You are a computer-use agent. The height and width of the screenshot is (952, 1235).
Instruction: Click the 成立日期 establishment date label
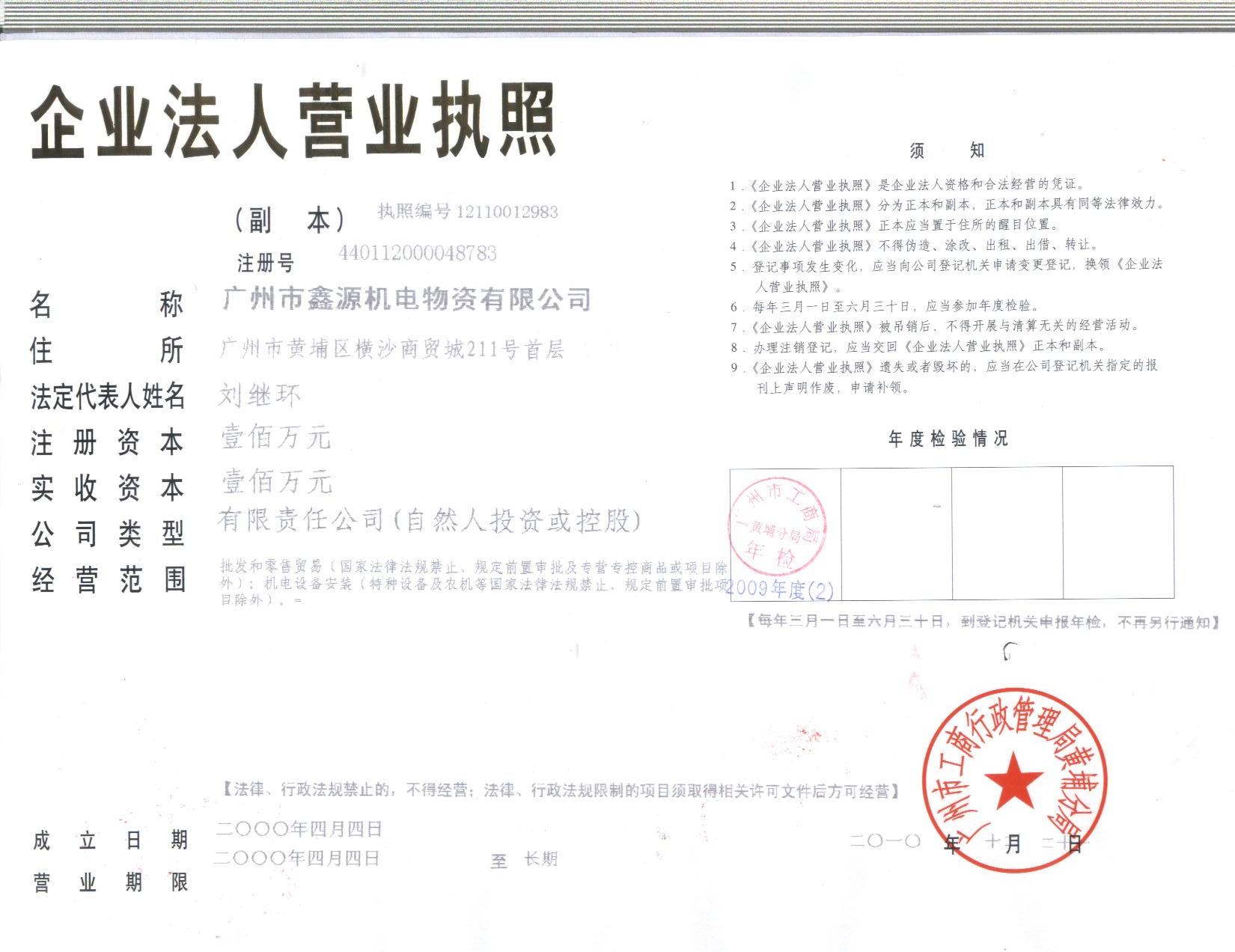pos(109,840)
